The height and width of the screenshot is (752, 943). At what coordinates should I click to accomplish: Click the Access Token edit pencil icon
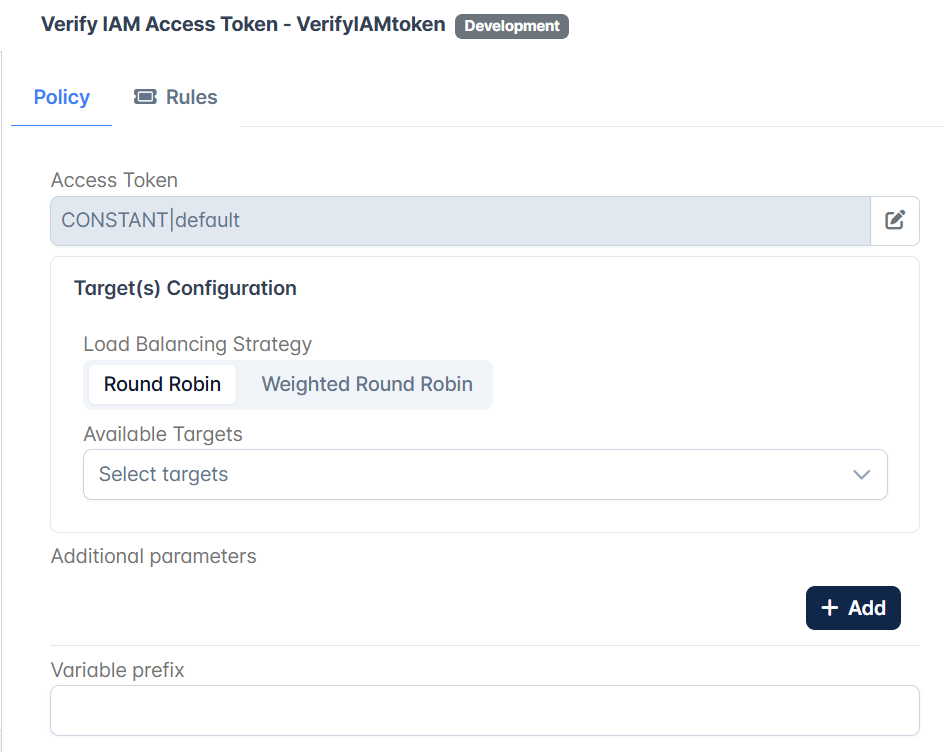895,220
